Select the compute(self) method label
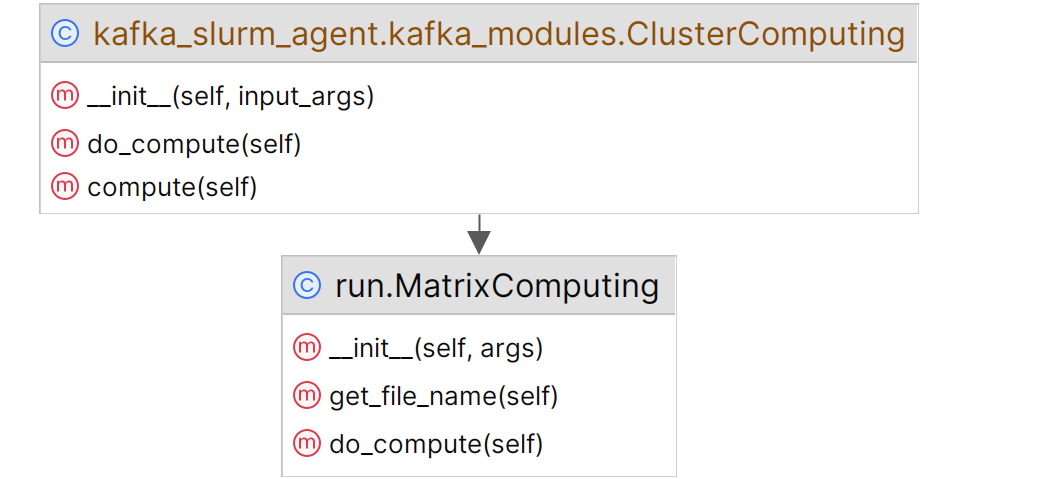 point(172,187)
